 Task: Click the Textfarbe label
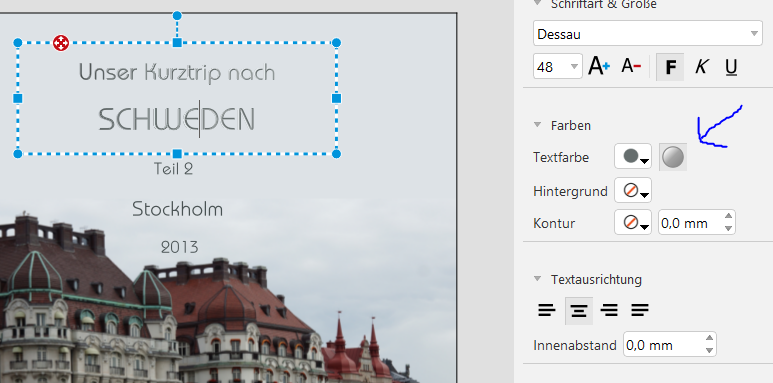pos(561,158)
